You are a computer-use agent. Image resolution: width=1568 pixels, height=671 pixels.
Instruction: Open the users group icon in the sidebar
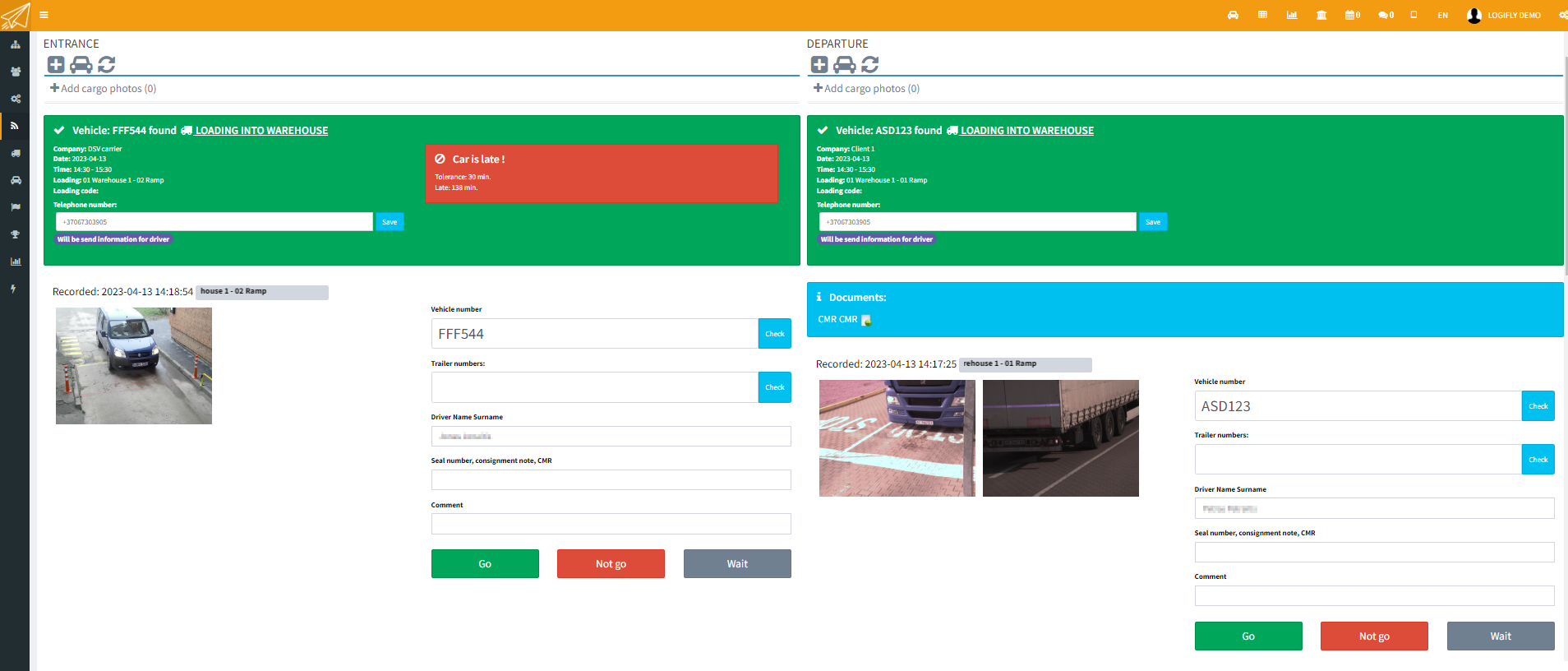[15, 72]
